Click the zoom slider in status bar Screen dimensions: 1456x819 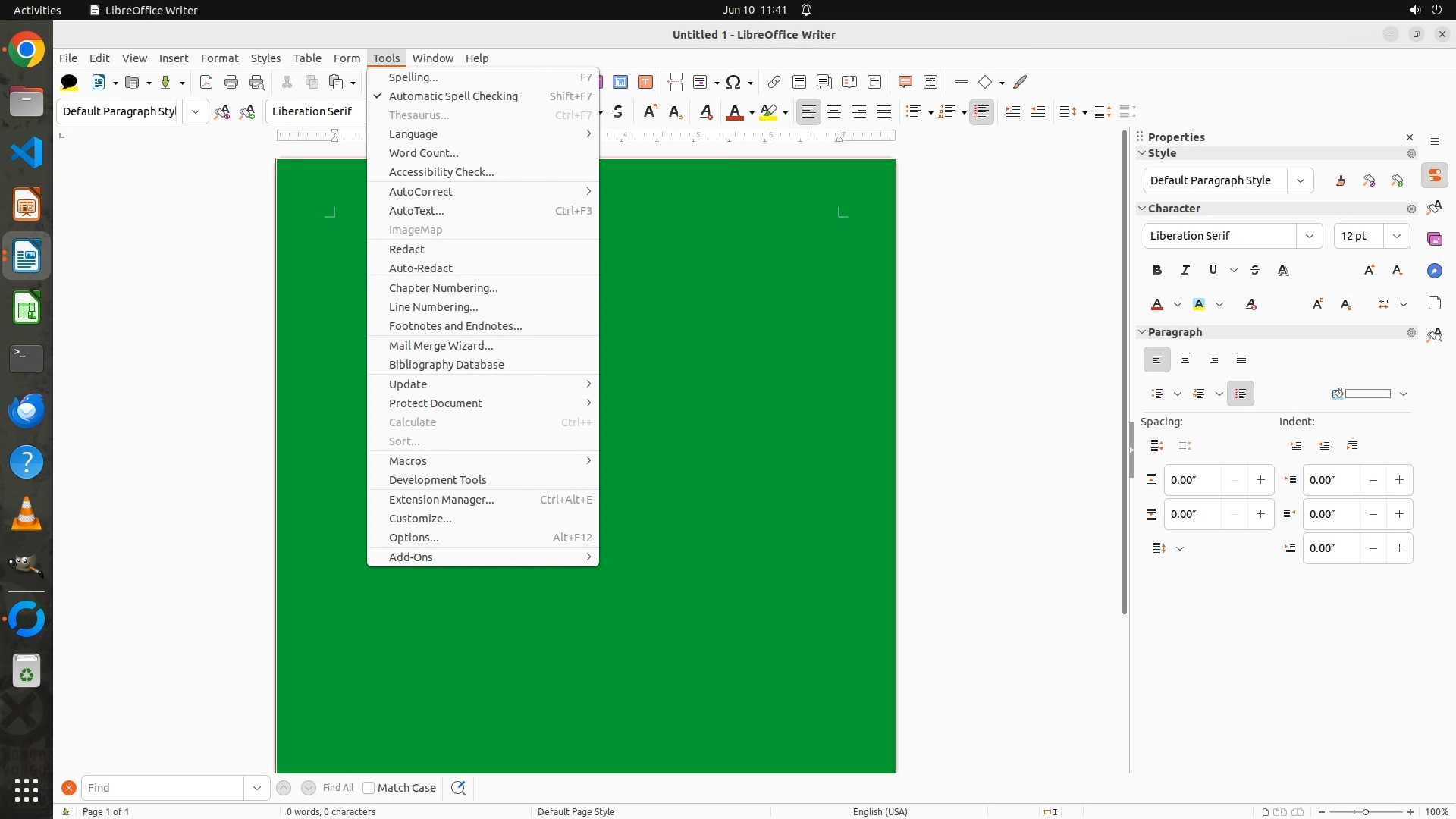(x=1366, y=811)
